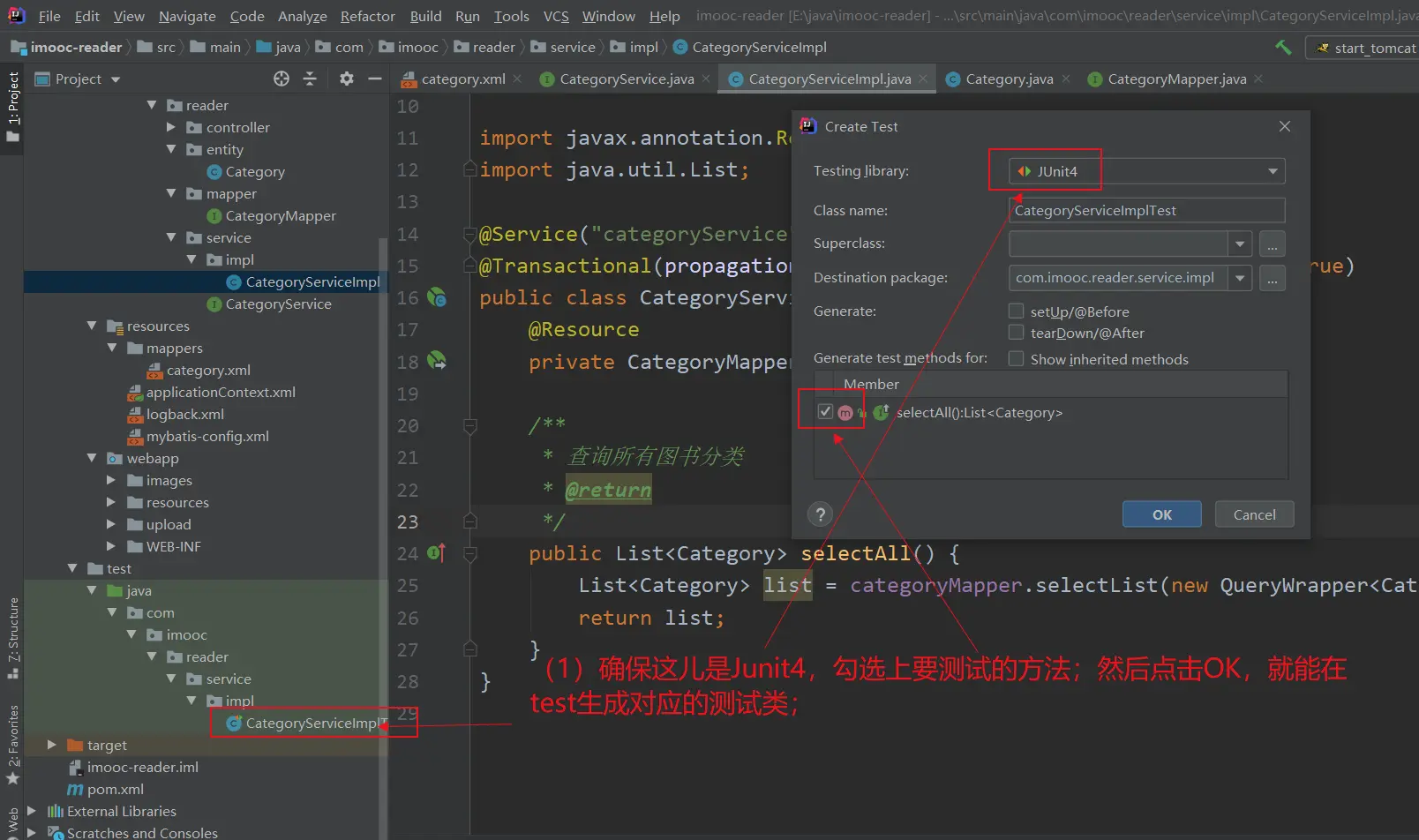Click the locate/scroll-from-source target icon

pyautogui.click(x=282, y=79)
